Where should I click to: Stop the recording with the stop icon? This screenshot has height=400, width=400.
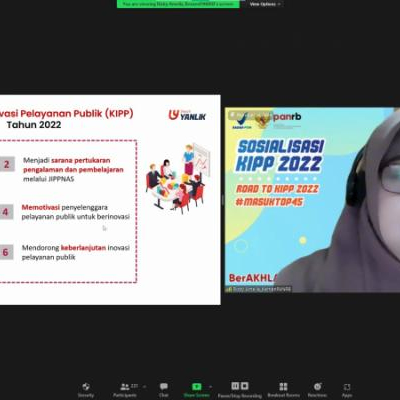pos(245,386)
